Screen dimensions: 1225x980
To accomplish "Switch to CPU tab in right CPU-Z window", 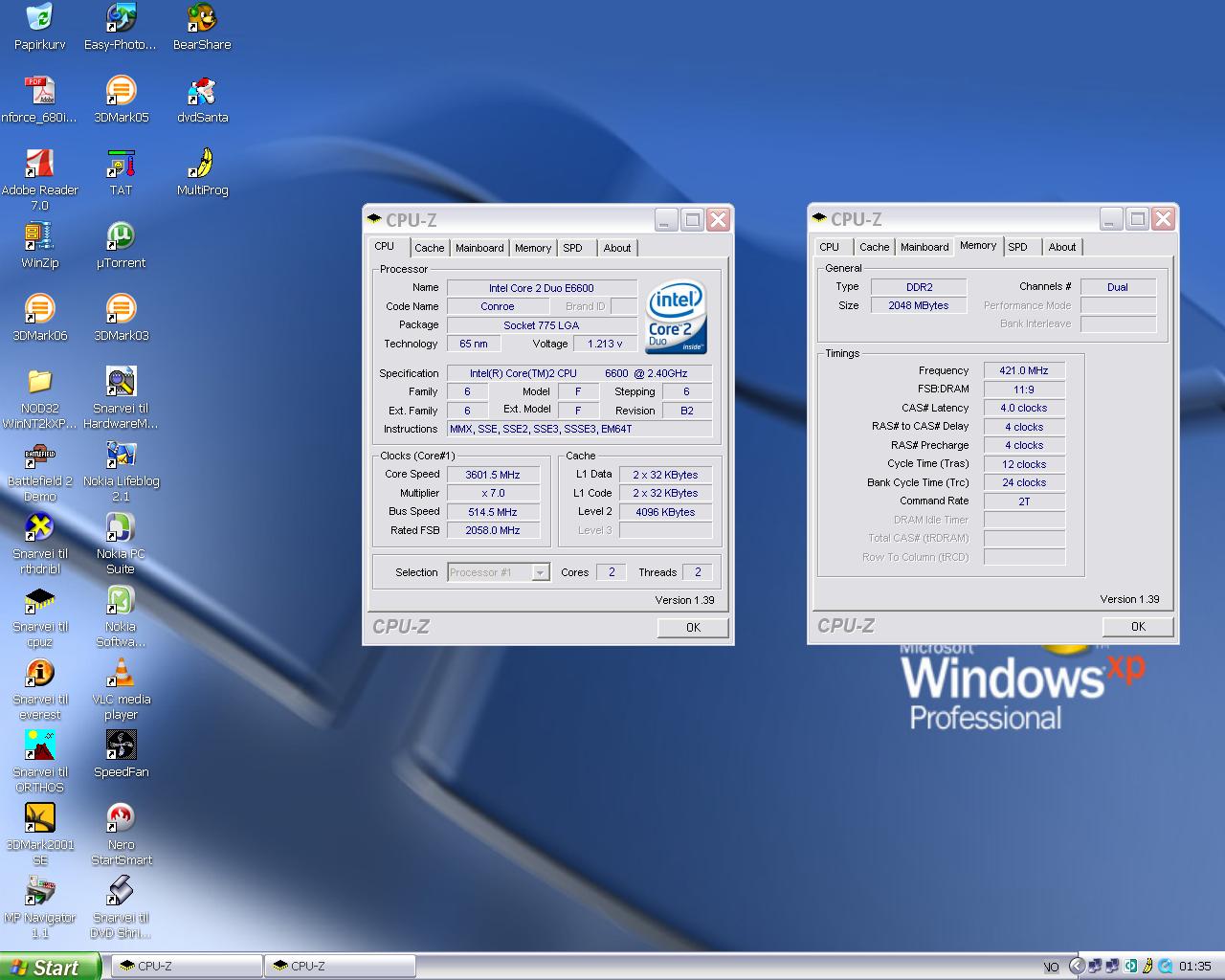I will [830, 247].
